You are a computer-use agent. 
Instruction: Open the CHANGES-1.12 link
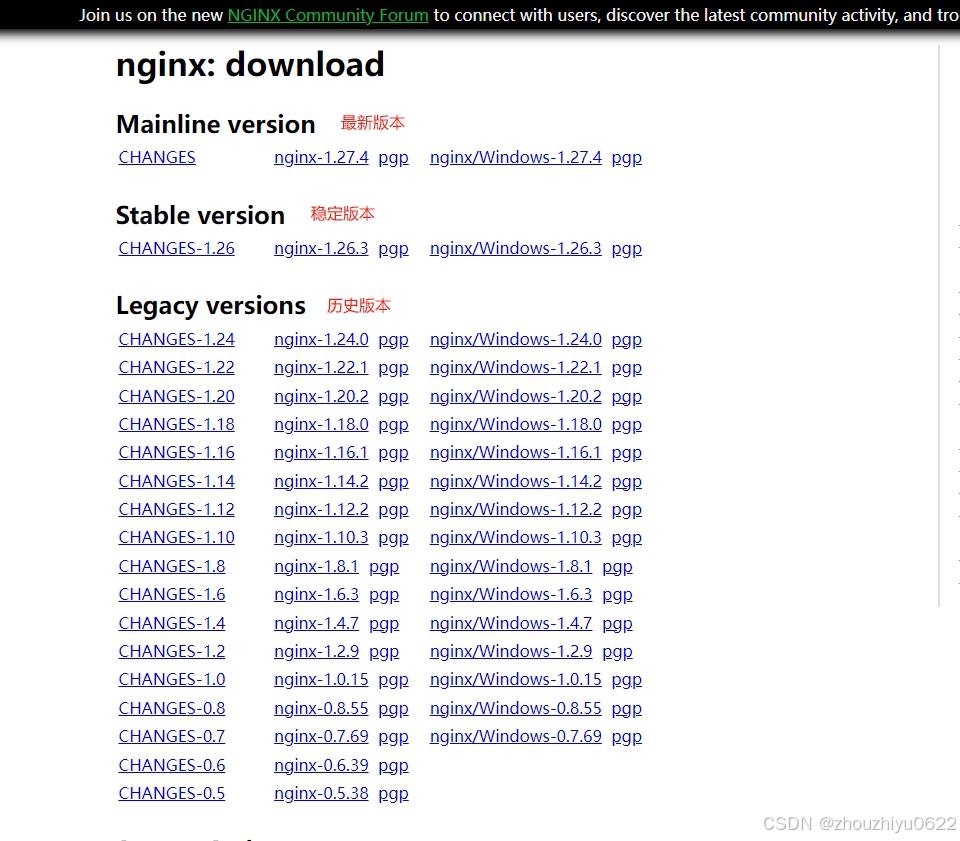[177, 509]
